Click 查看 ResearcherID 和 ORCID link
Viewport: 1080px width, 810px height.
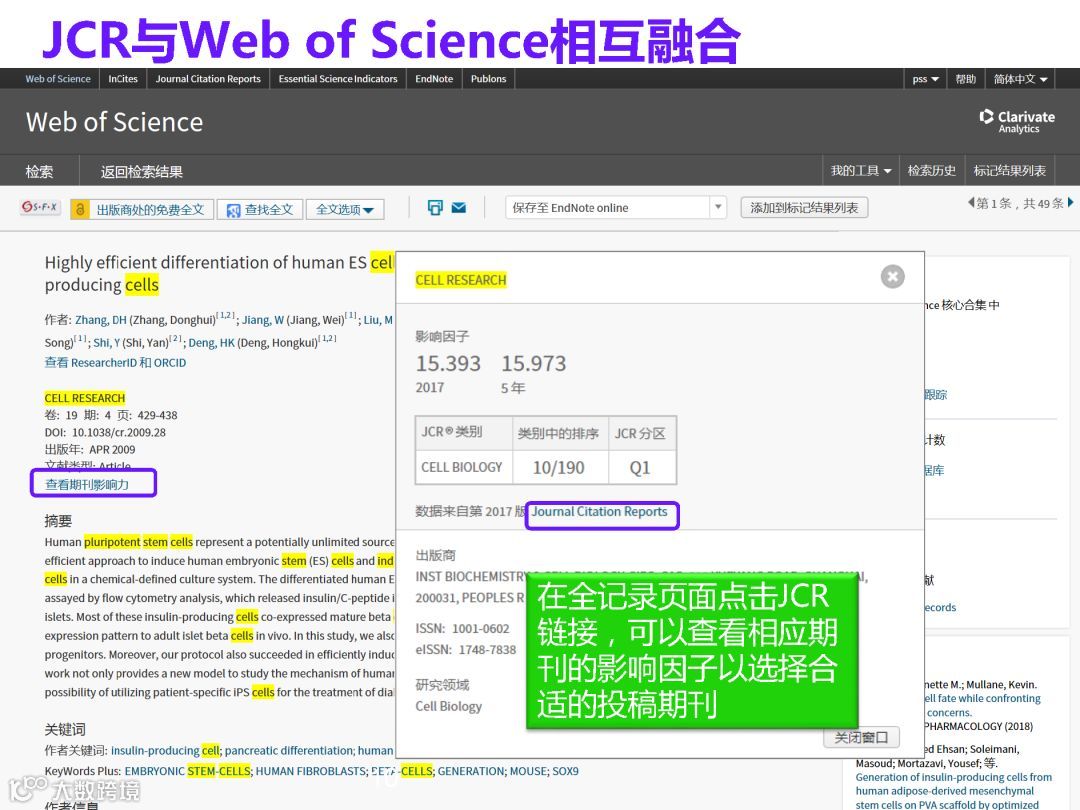pyautogui.click(x=115, y=362)
